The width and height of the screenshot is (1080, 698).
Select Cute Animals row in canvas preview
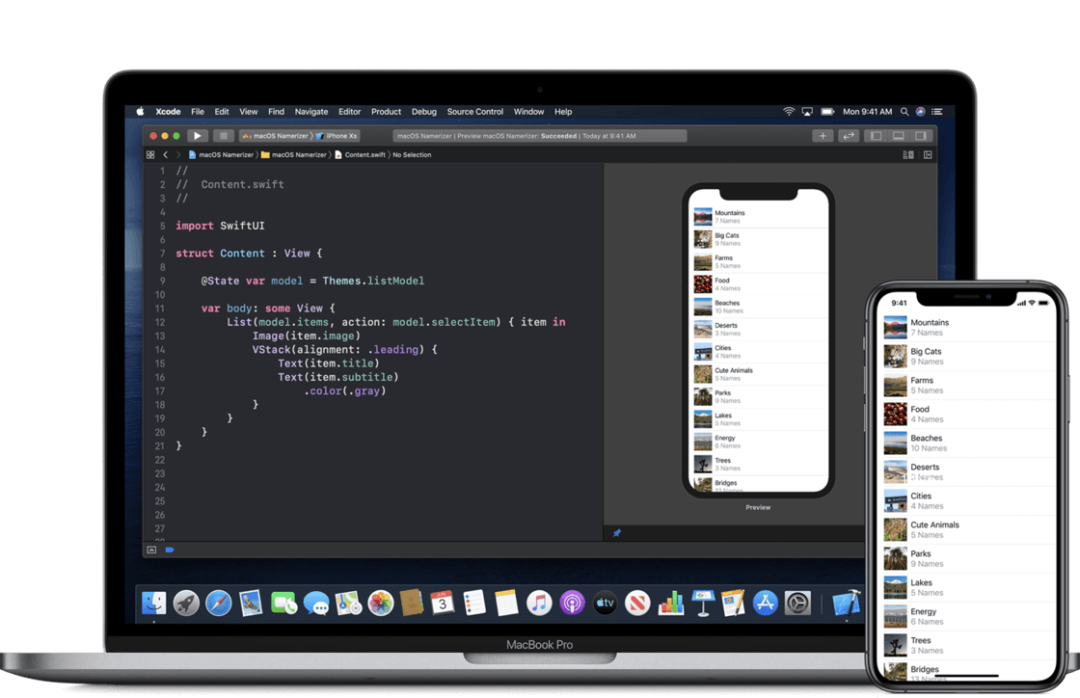[760, 374]
